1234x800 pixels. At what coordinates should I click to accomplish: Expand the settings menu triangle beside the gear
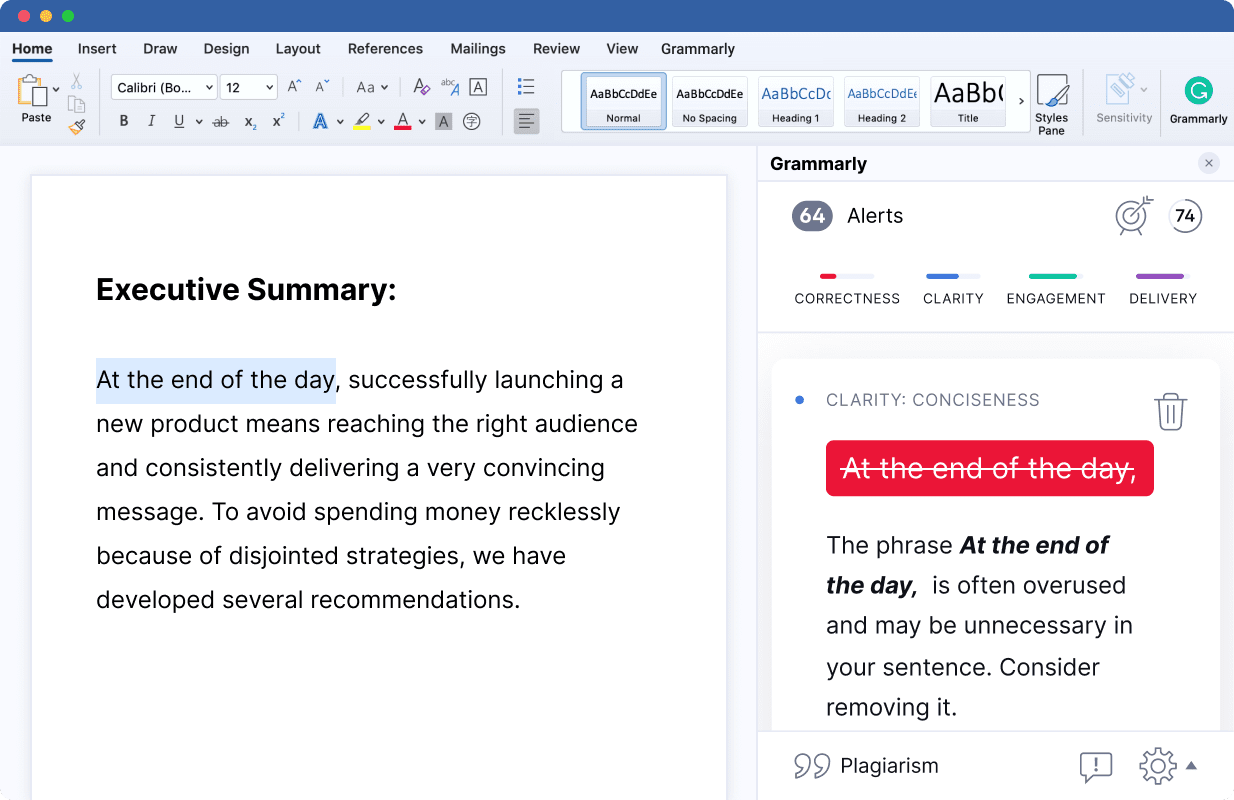(x=1191, y=766)
